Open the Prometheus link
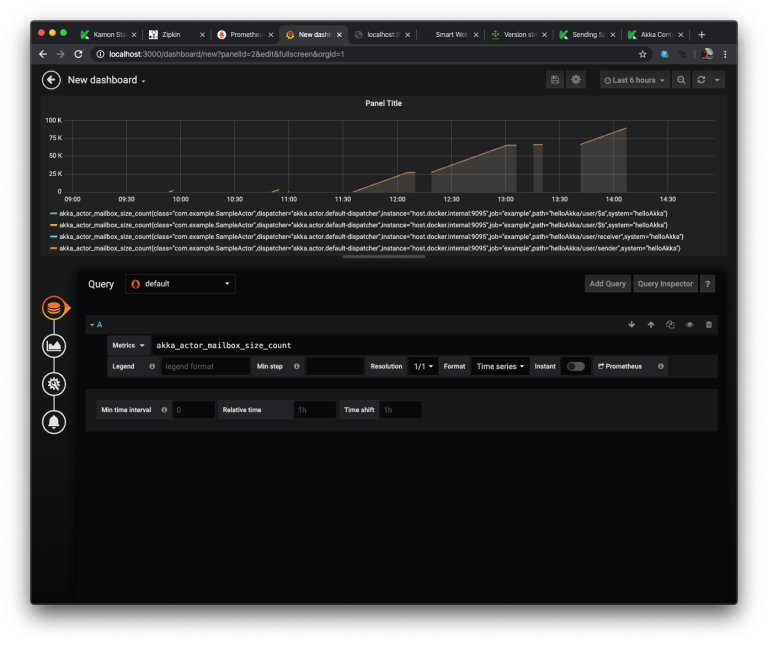Viewport: 768px width, 645px height. click(x=620, y=366)
